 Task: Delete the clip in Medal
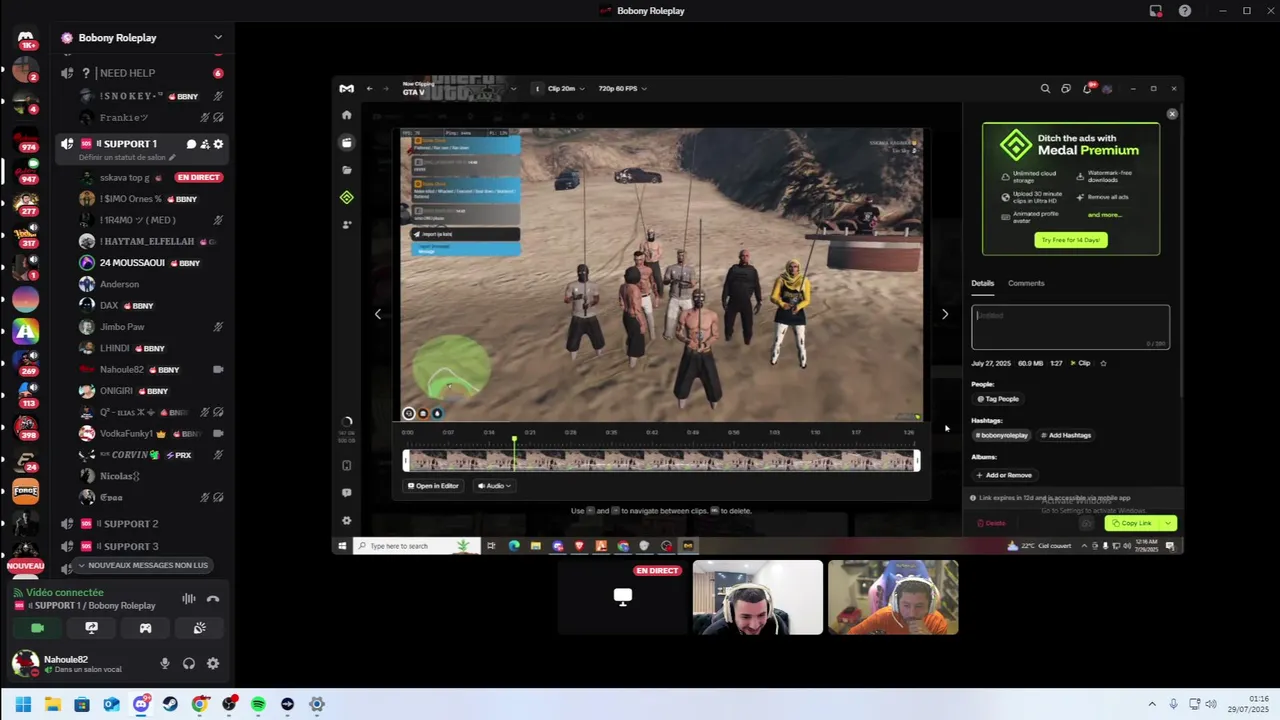(x=991, y=523)
